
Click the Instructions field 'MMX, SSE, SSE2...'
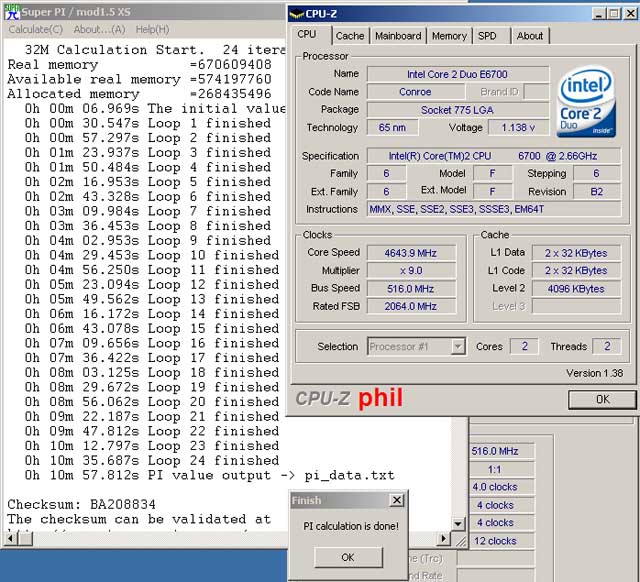[494, 209]
